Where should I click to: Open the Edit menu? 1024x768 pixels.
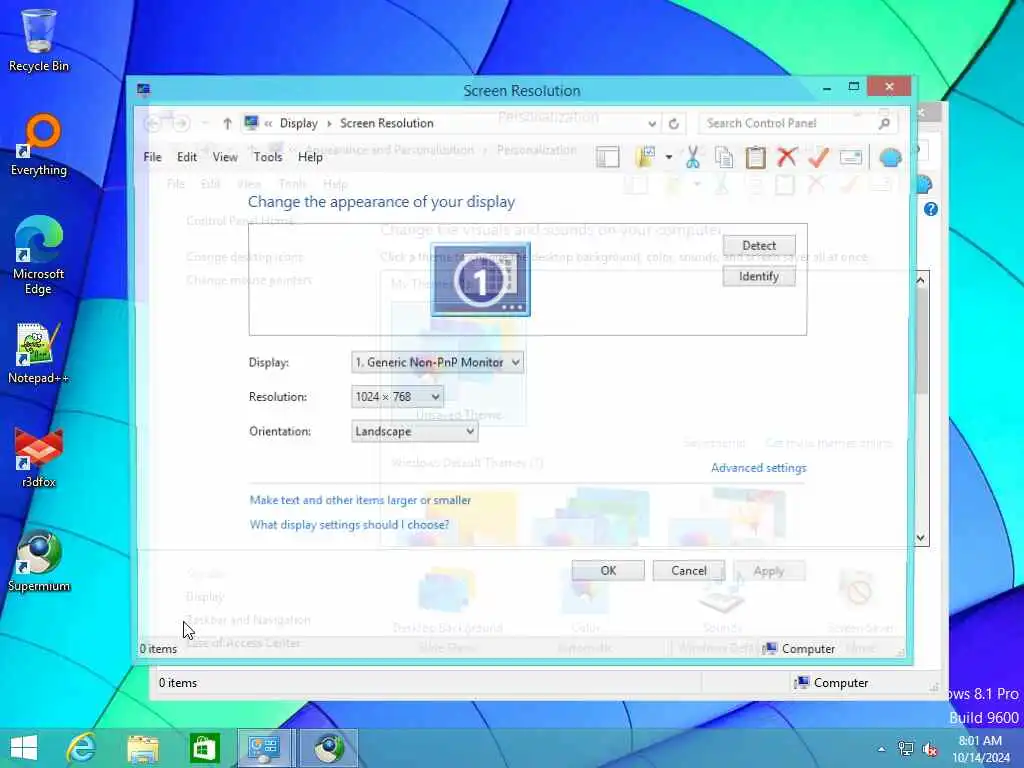(x=187, y=157)
